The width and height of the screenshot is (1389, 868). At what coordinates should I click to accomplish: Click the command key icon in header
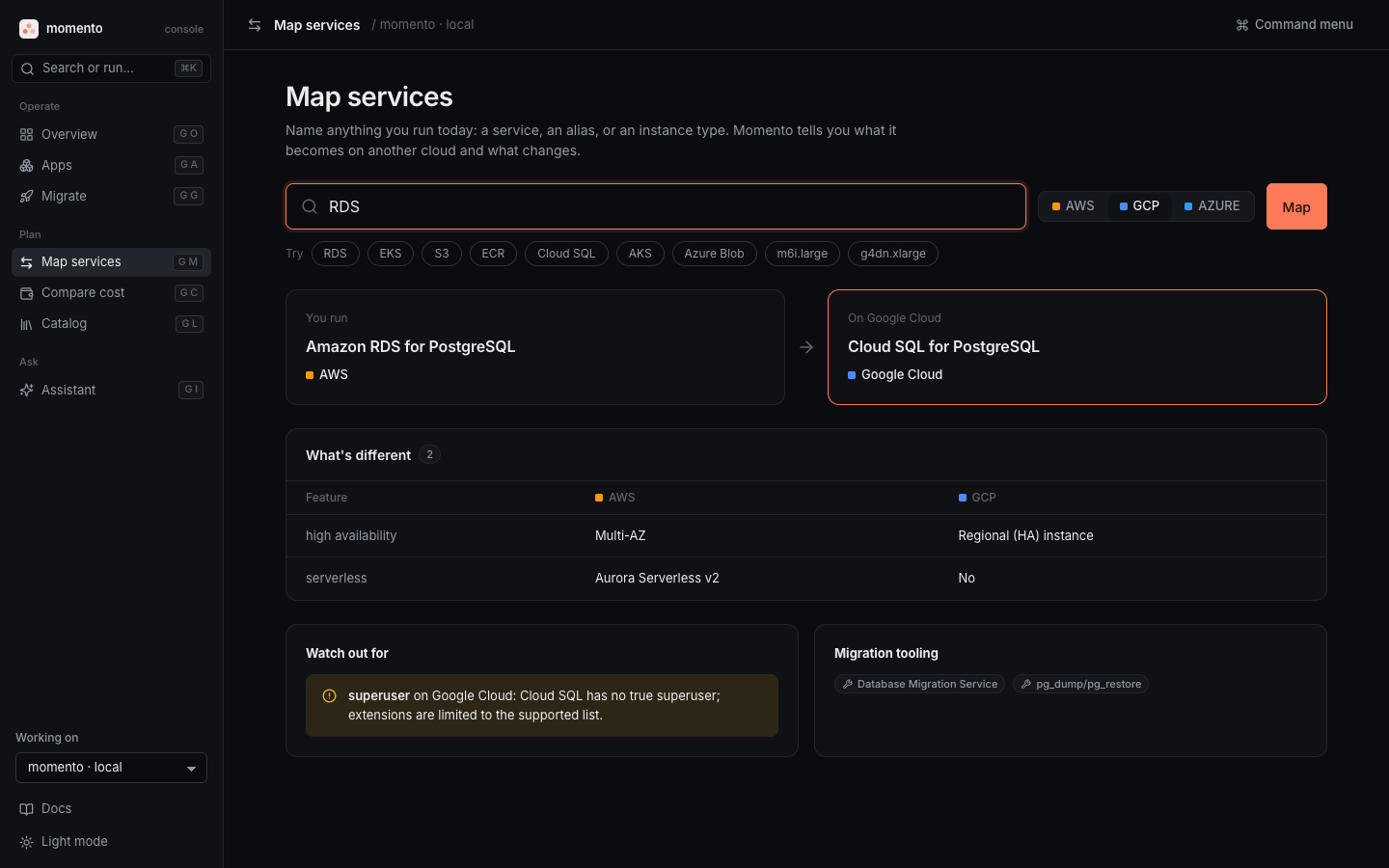[x=1242, y=25]
